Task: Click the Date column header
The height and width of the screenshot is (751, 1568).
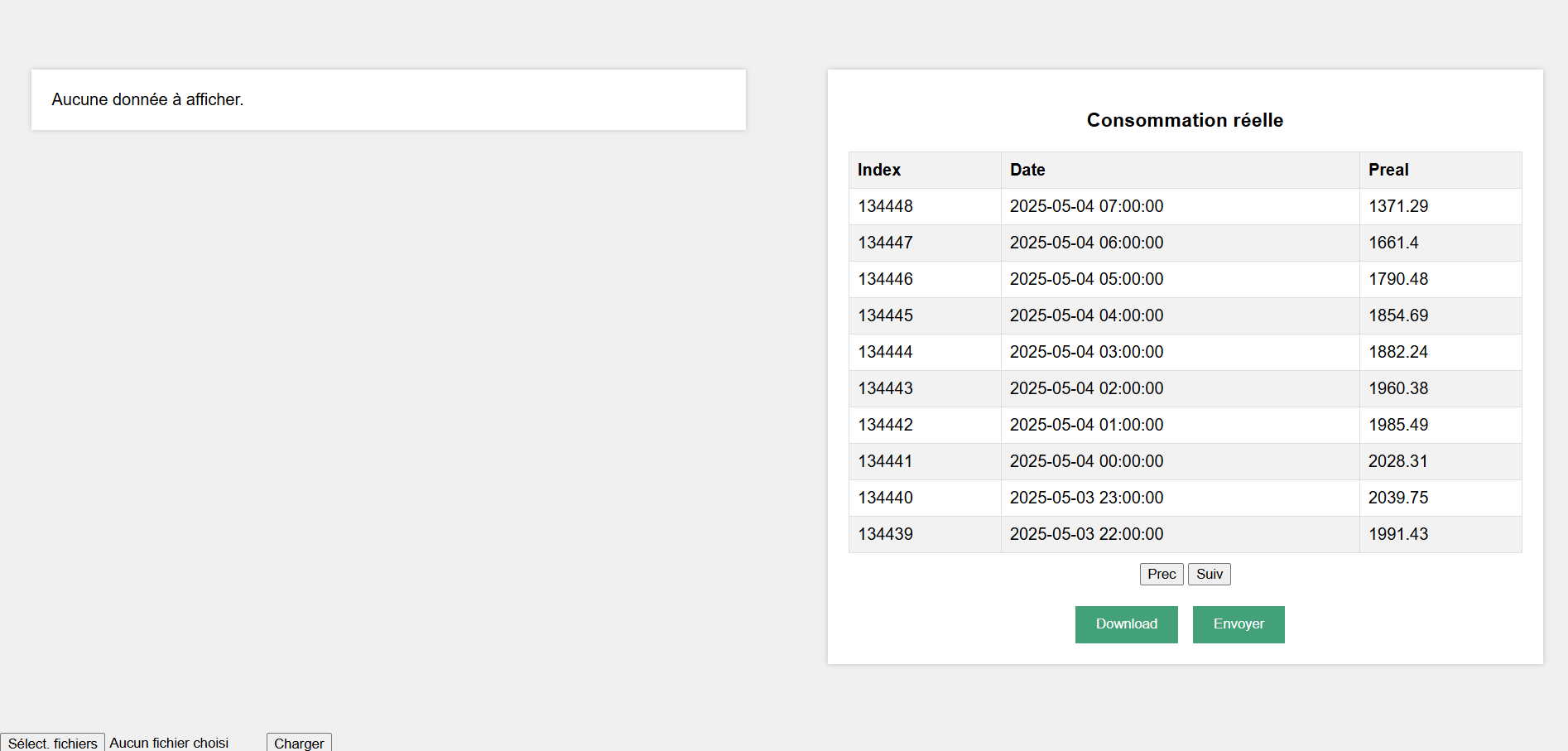Action: 1027,170
